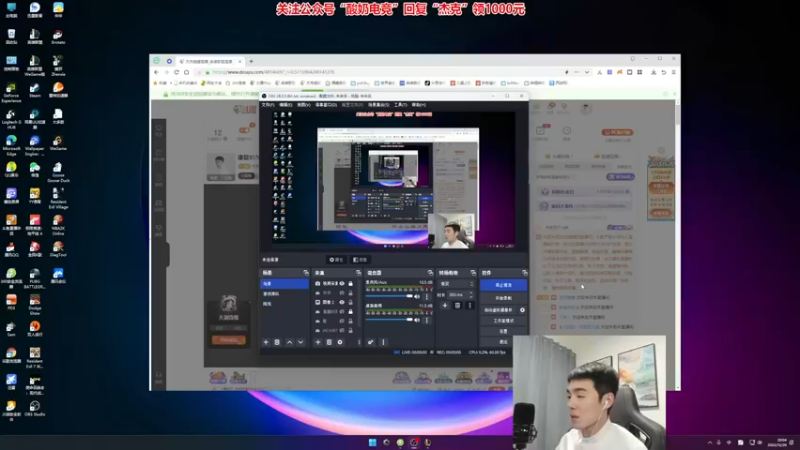This screenshot has width=800, height=450.
Task: Pop out the Controls dock panel
Action: point(524,273)
